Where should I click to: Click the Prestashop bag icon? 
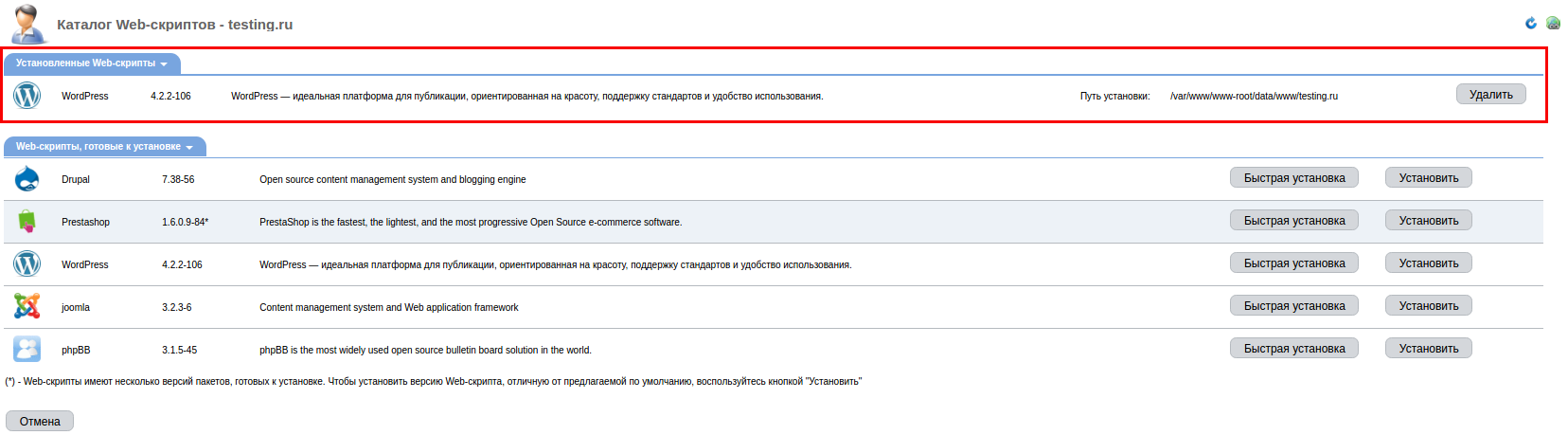(27, 222)
